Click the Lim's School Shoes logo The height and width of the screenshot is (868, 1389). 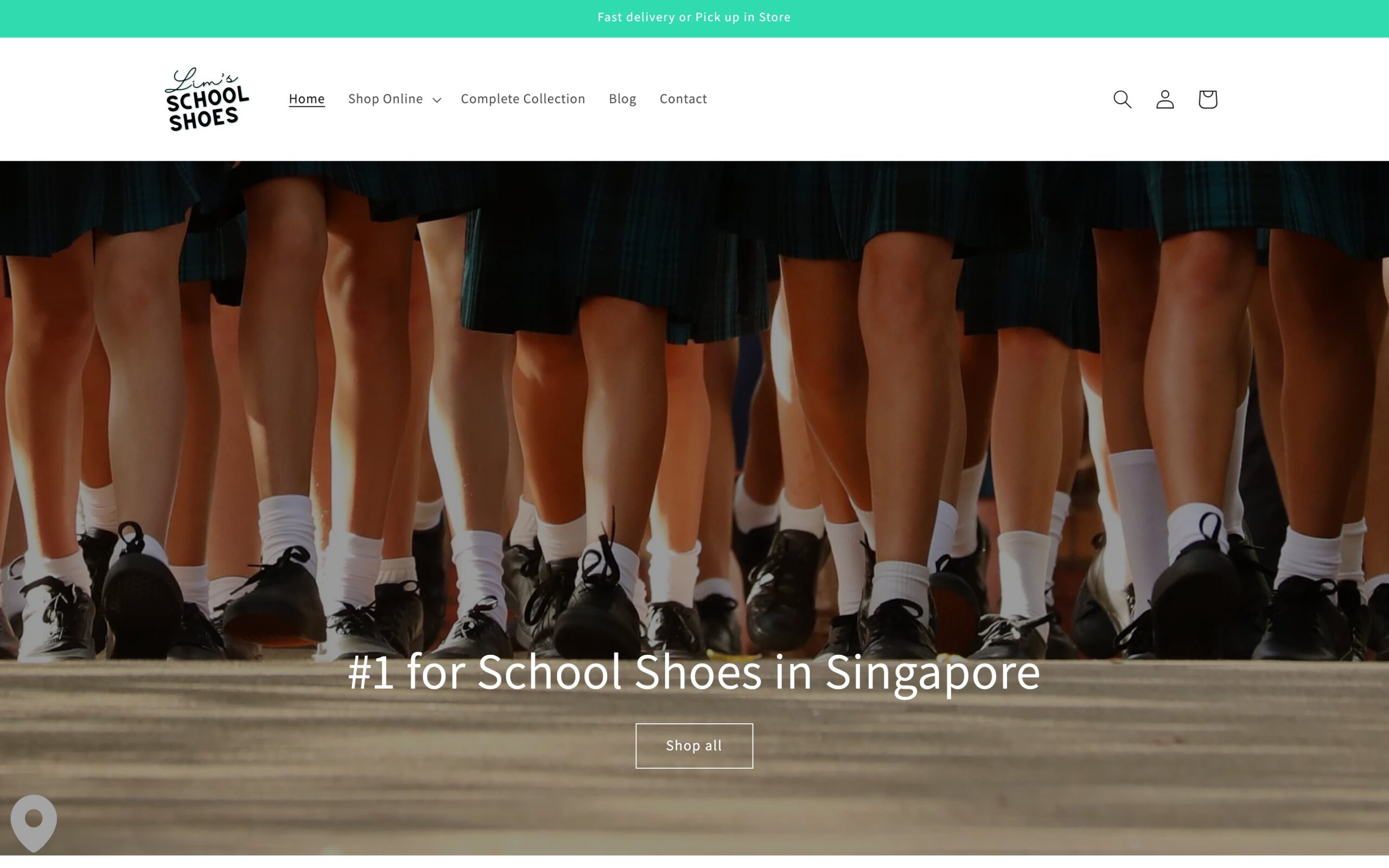pyautogui.click(x=207, y=99)
